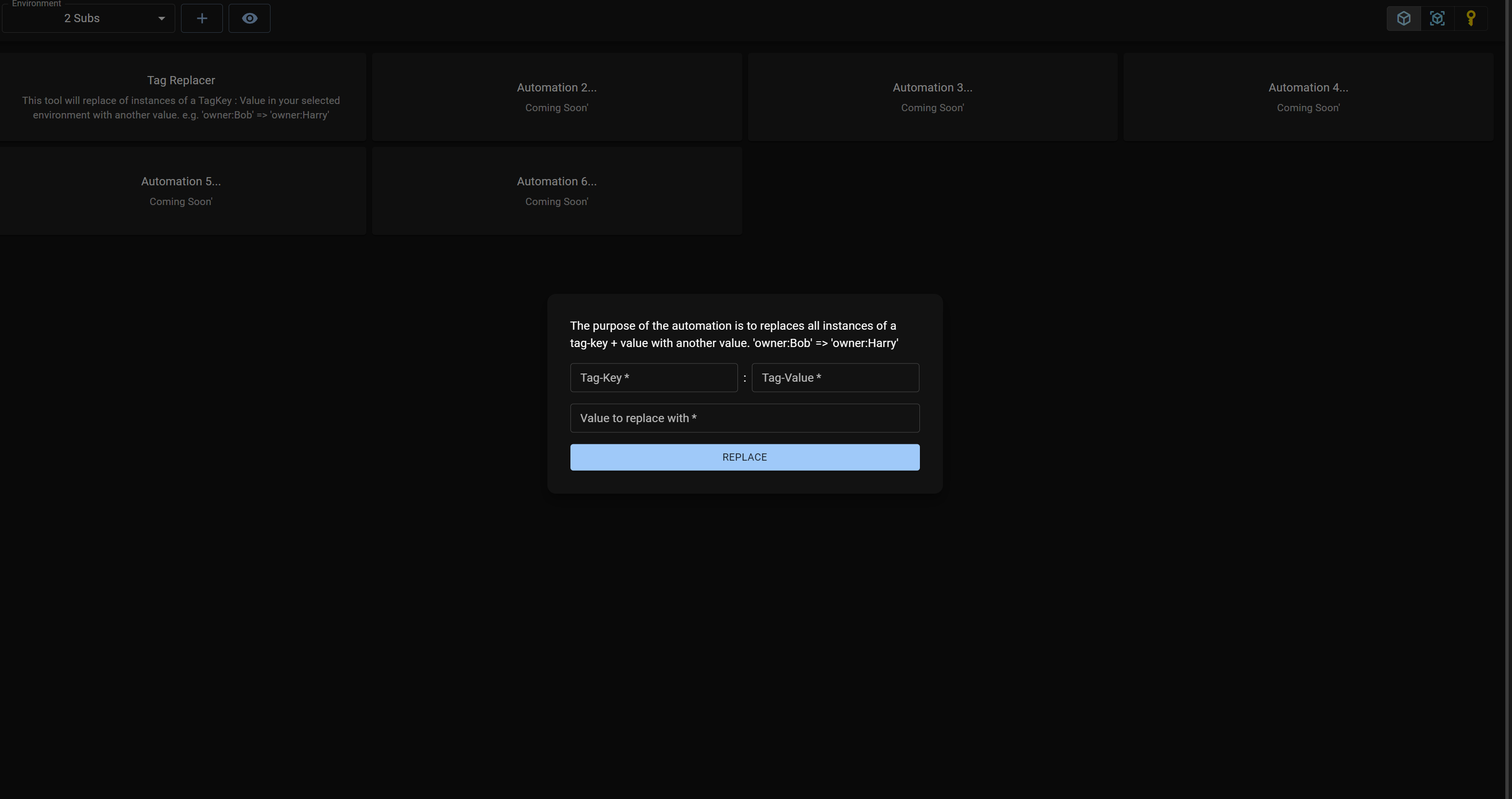Click the plain cube icon button
Screen dimensions: 1512x799
pos(1403,18)
